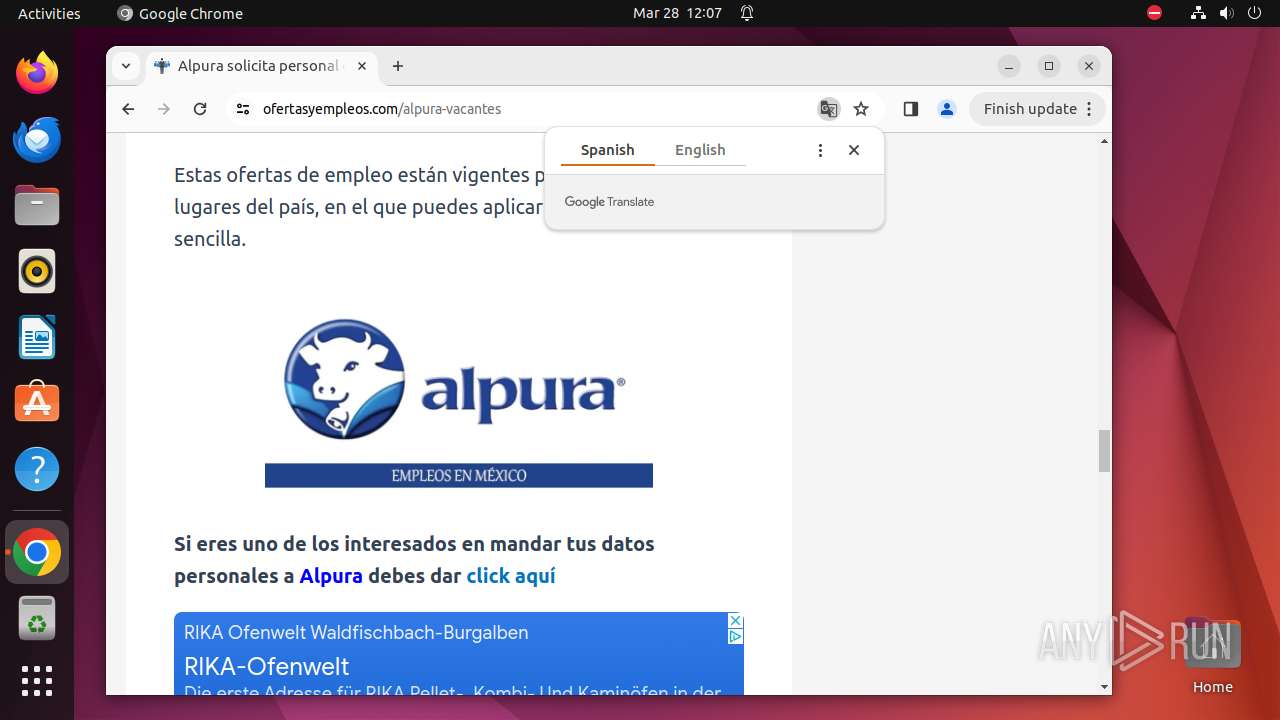This screenshot has height=720, width=1280.
Task: Launch Thunderbird mail from dock
Action: point(37,139)
